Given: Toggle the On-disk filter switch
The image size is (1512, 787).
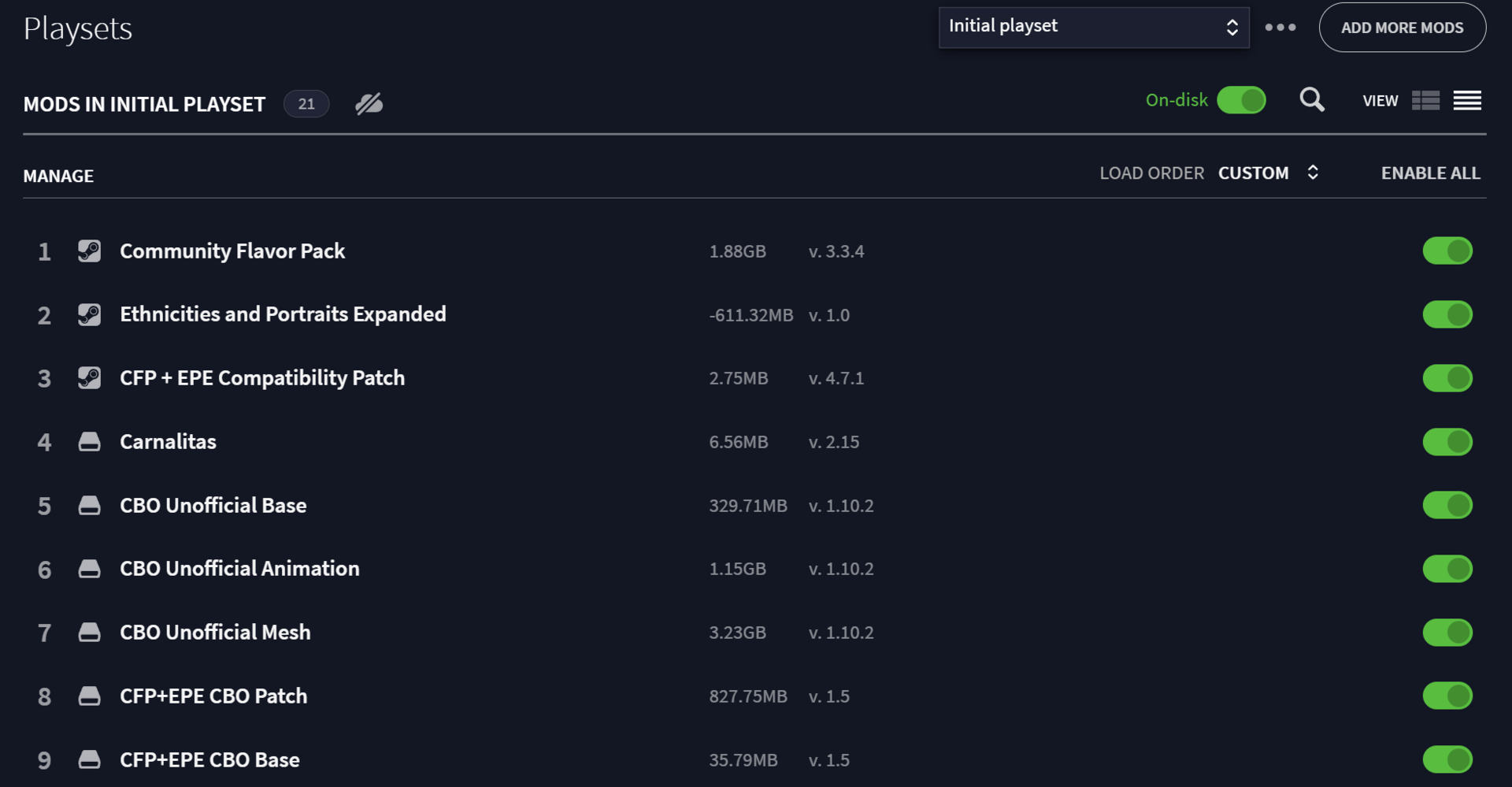Looking at the screenshot, I should pos(1241,100).
